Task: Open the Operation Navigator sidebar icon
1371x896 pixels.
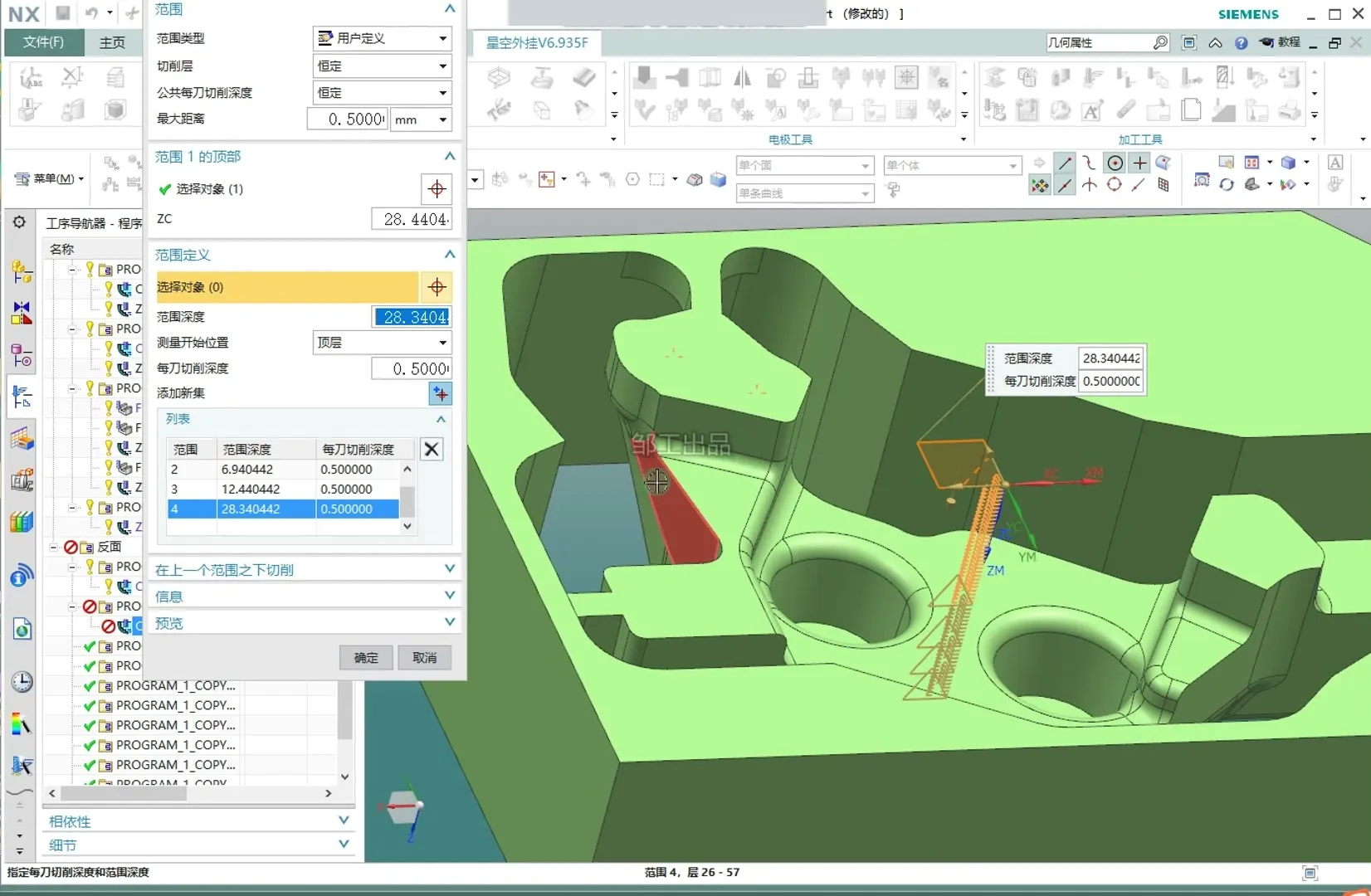Action: [22, 397]
